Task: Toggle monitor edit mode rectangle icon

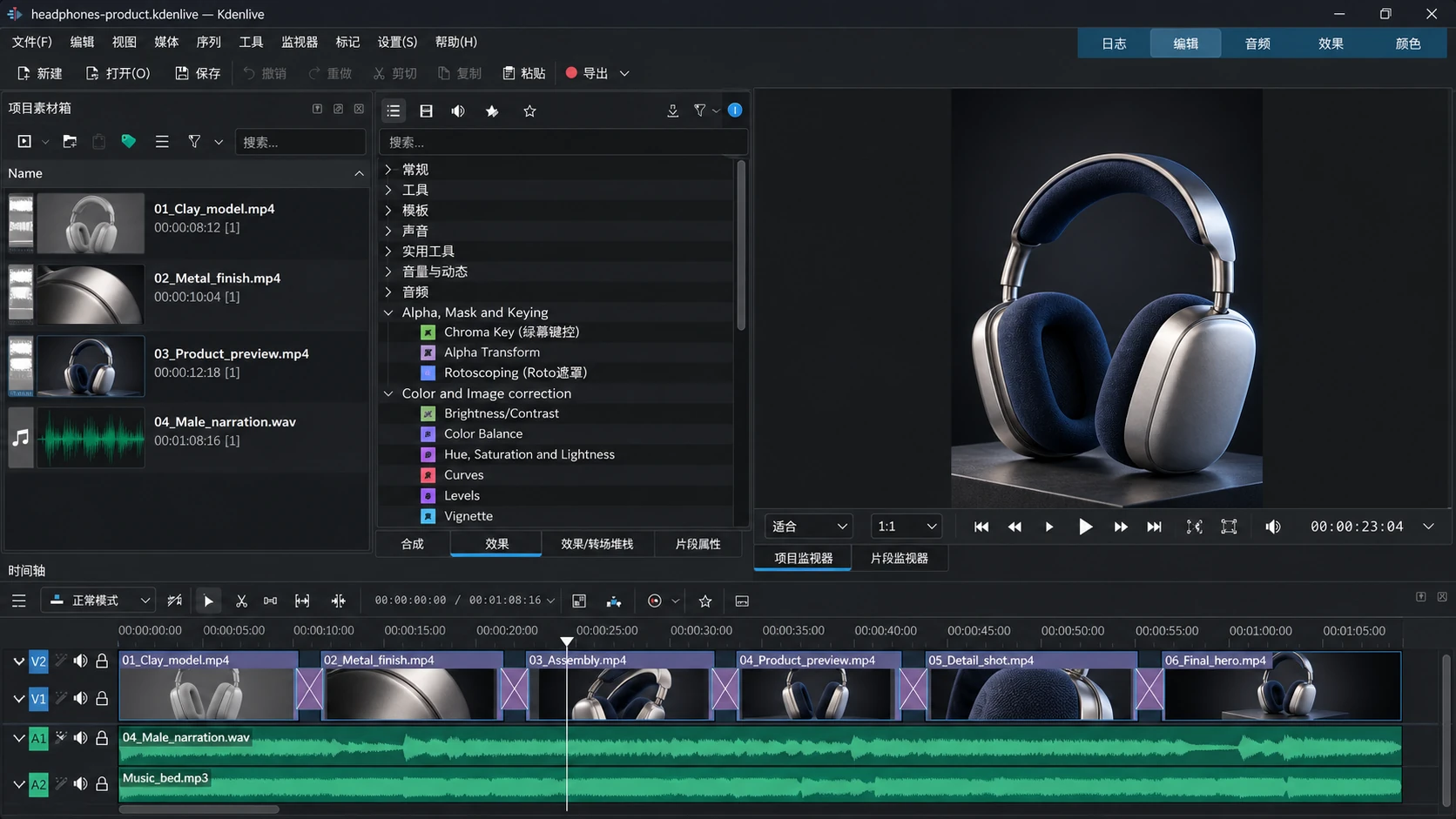Action: click(1229, 527)
